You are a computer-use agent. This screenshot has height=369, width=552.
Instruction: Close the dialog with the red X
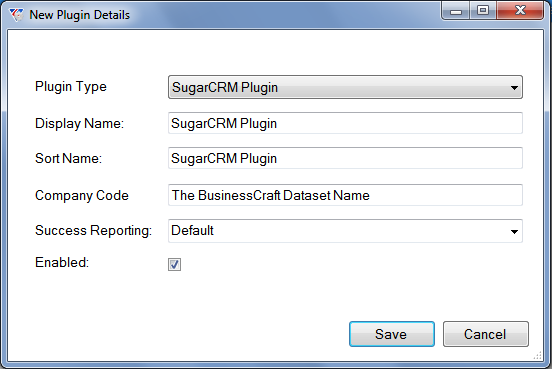[x=520, y=11]
